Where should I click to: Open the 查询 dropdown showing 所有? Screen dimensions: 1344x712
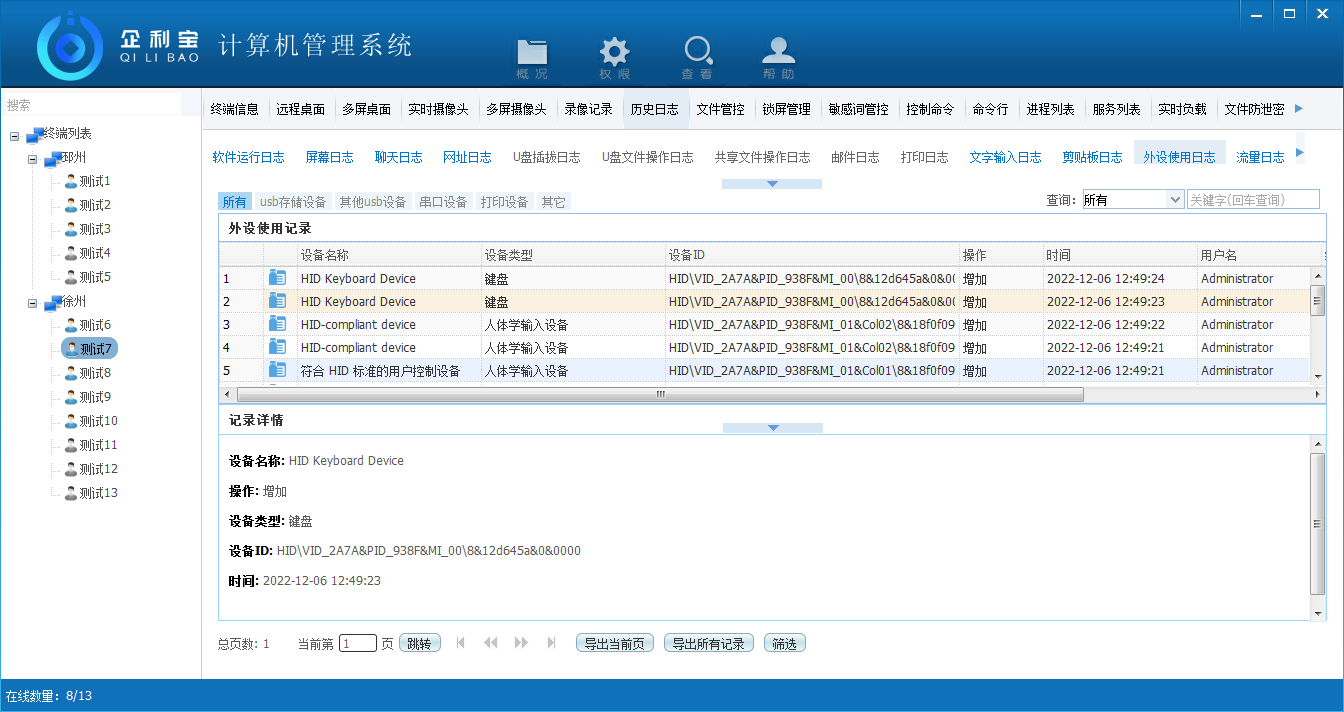click(x=1174, y=200)
